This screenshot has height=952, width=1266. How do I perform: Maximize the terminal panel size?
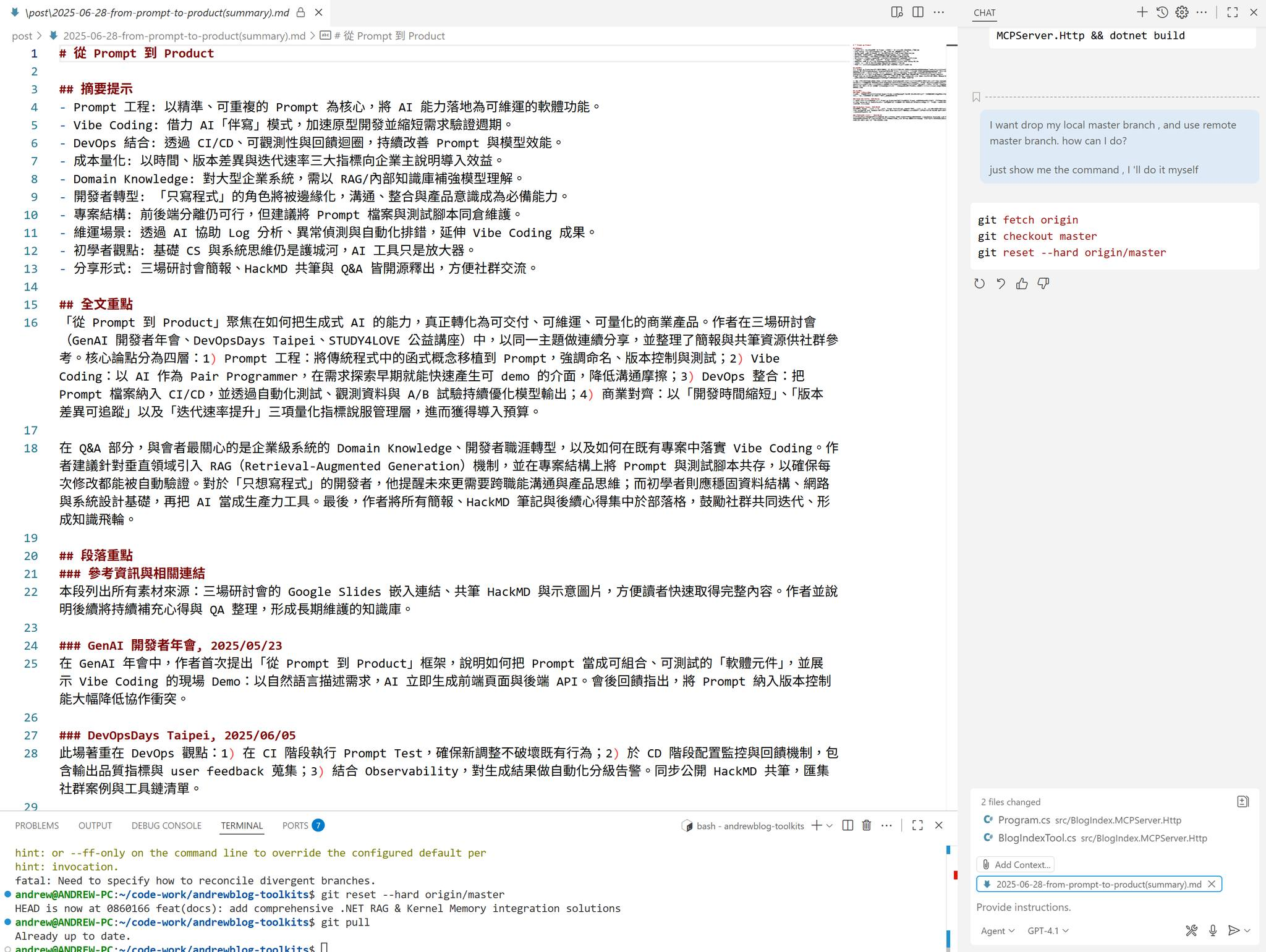coord(917,825)
